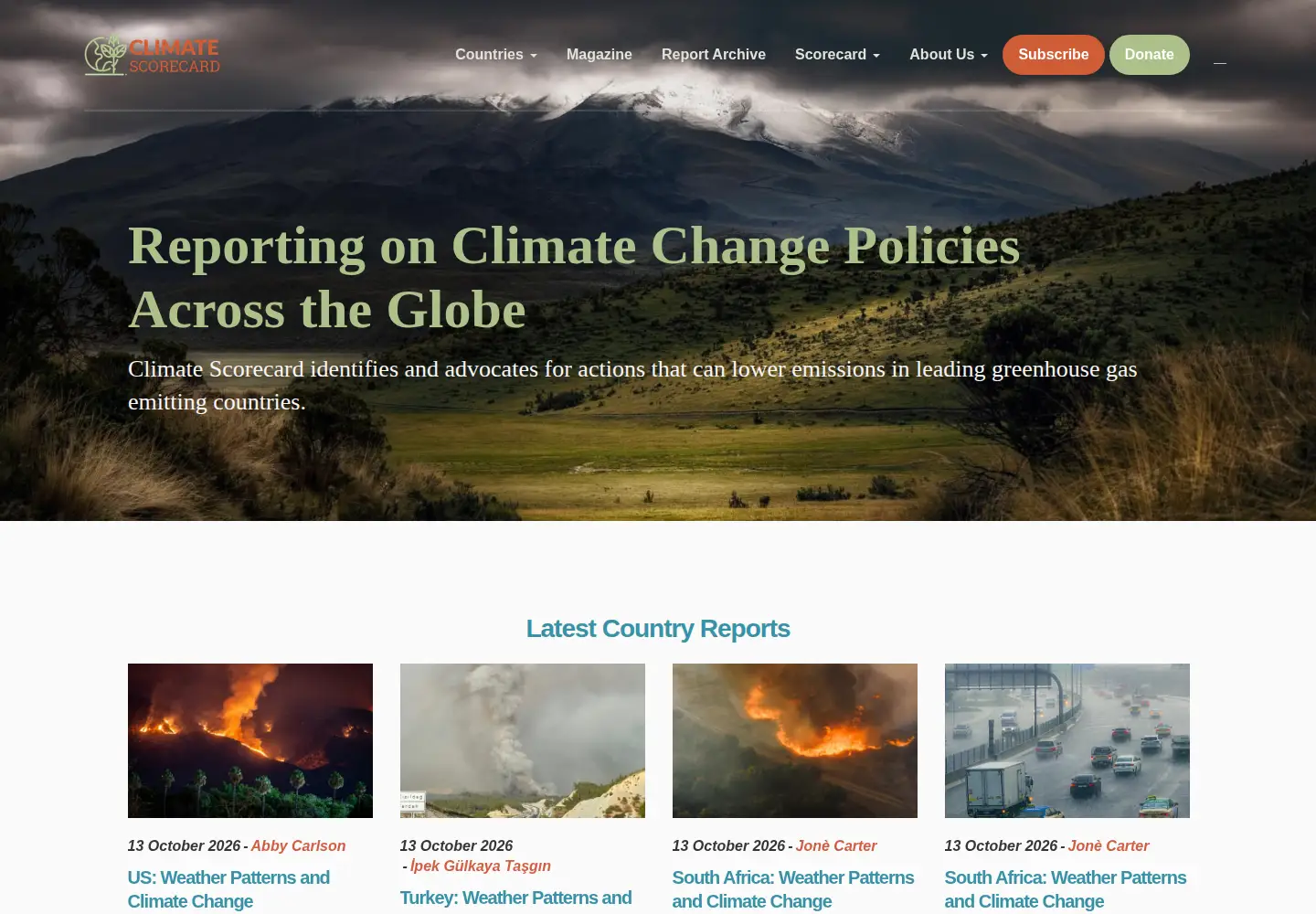
Task: Click the Reporting on Climate Change Policies headline
Action: point(574,278)
